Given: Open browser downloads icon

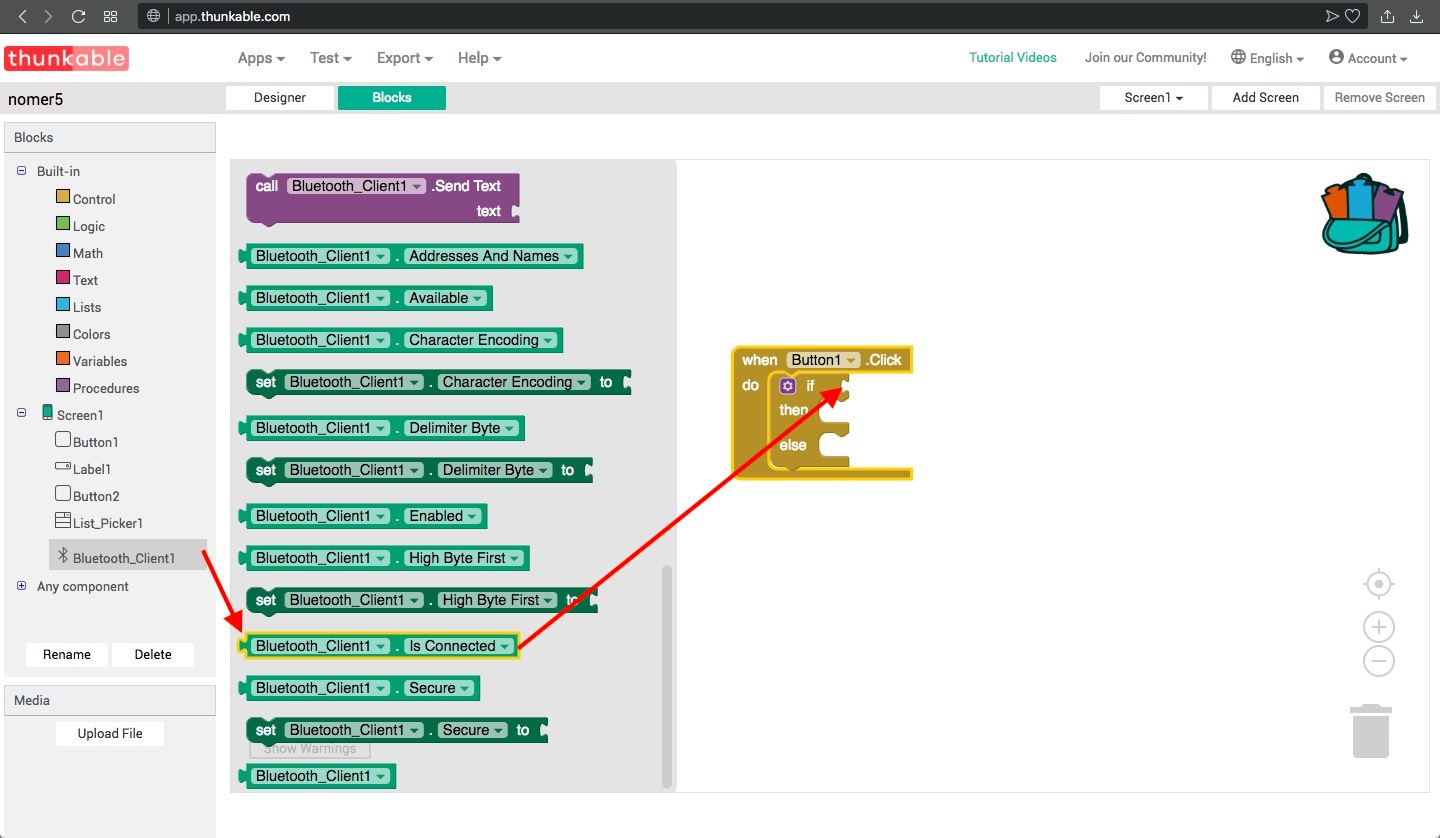Looking at the screenshot, I should coord(1417,16).
